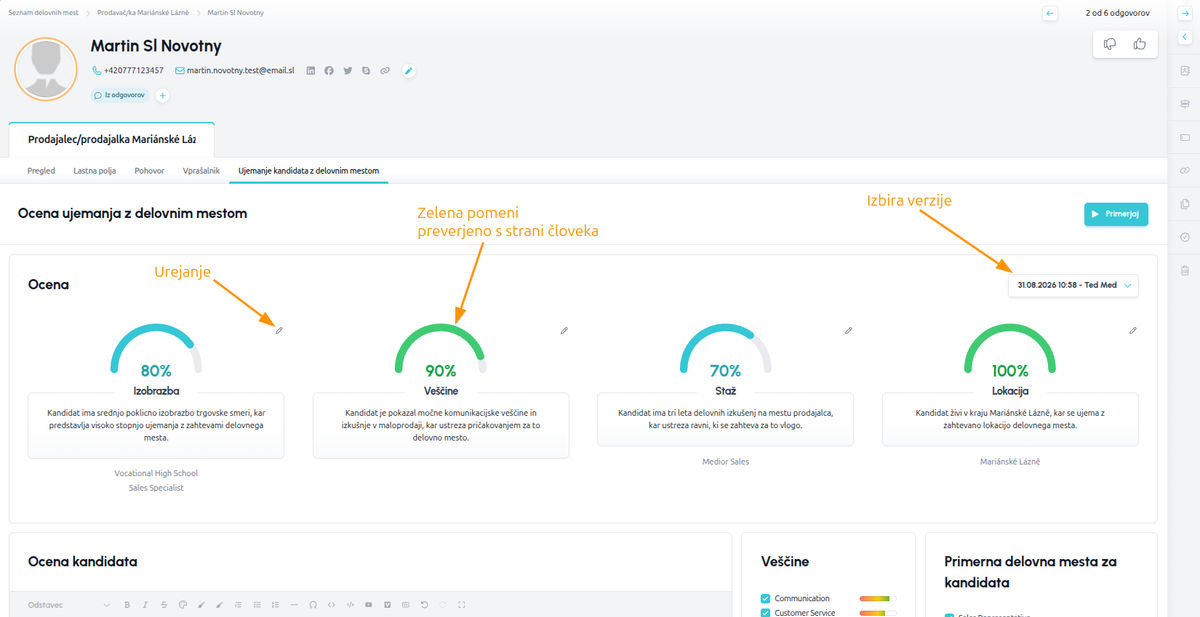Edit the Staž score pencil
1200x617 pixels.
[x=848, y=330]
